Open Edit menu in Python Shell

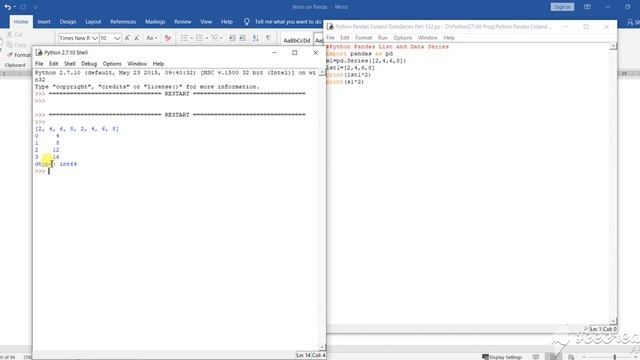[53, 64]
